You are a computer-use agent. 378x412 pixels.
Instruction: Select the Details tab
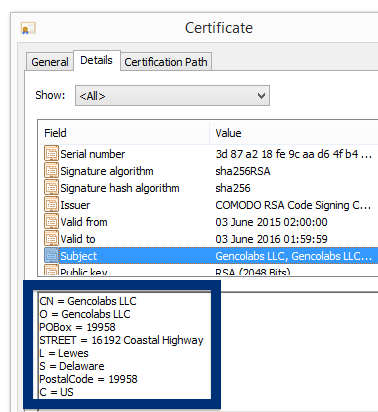[x=96, y=60]
